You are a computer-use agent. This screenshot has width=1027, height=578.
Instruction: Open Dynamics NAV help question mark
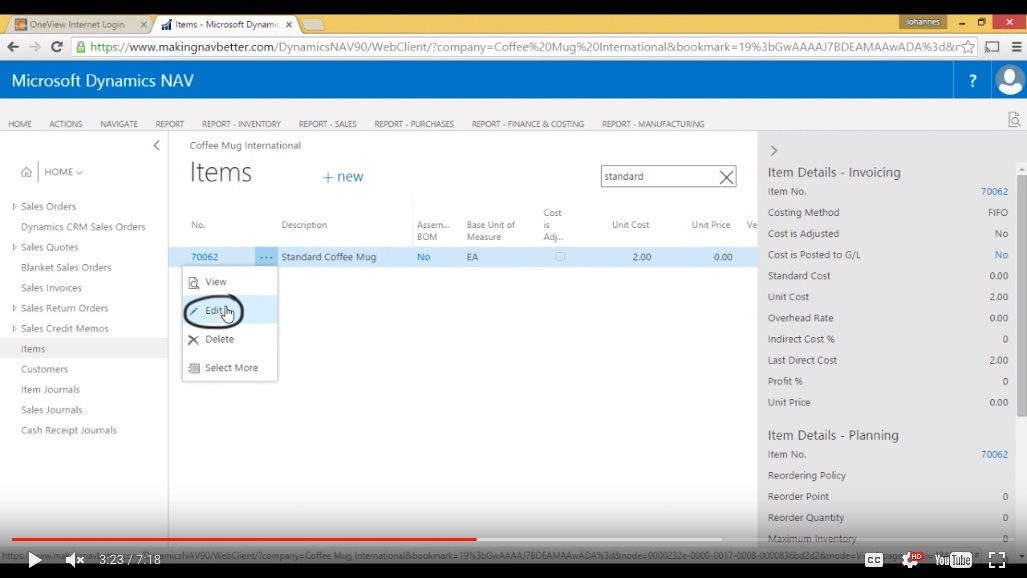click(973, 81)
